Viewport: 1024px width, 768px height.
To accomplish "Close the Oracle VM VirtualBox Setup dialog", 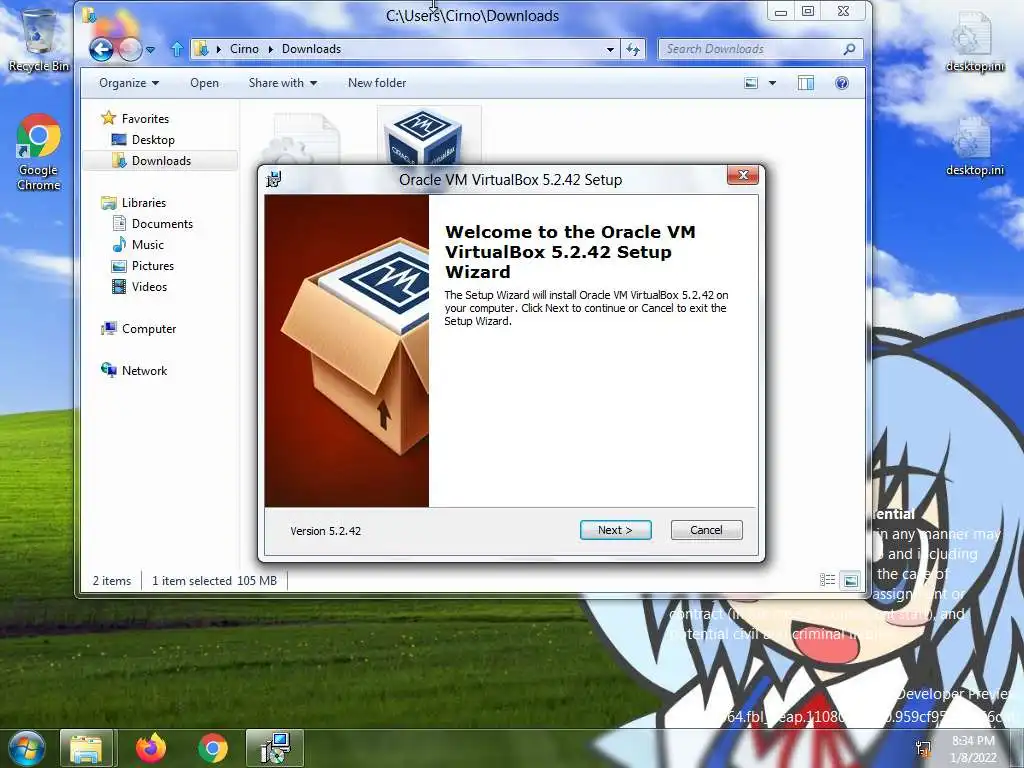I will click(743, 175).
